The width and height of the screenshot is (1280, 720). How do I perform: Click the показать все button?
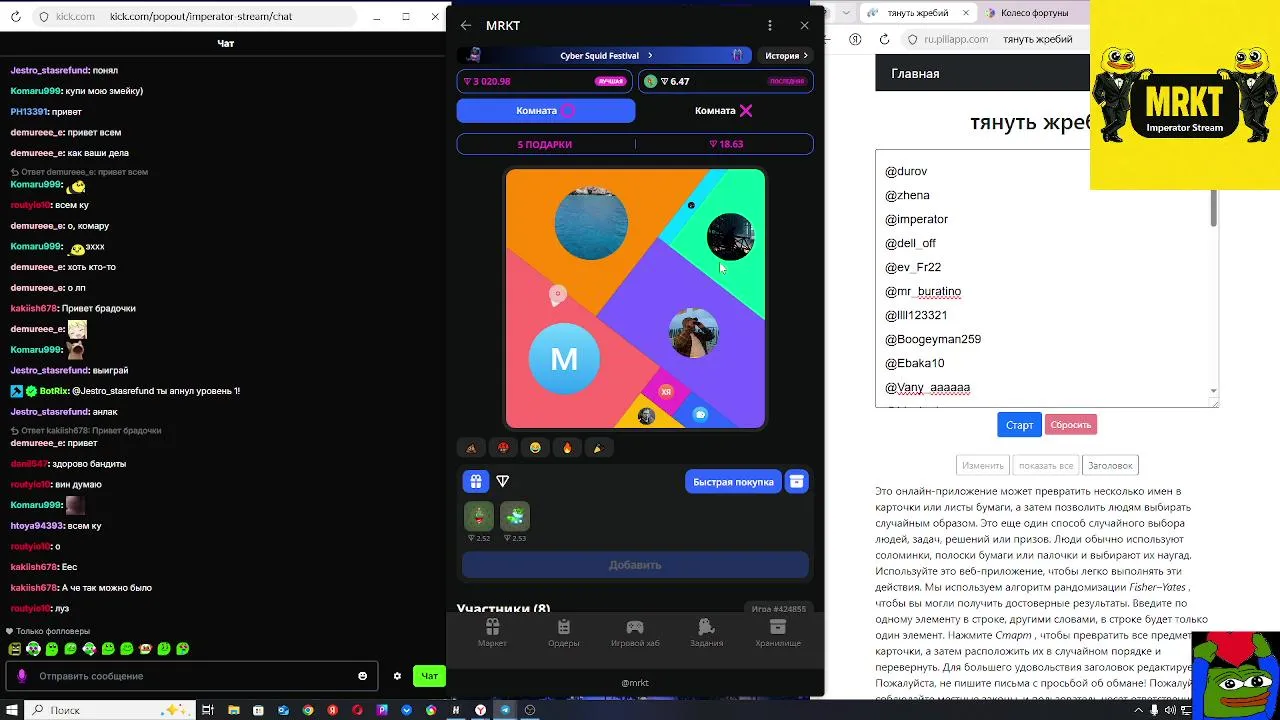(x=1046, y=466)
